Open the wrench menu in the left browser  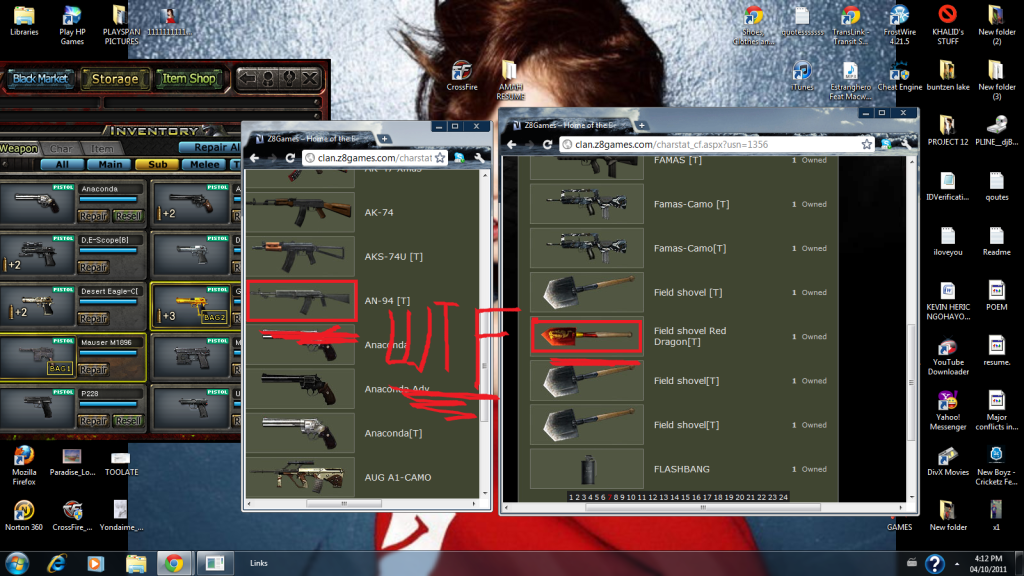(x=480, y=157)
